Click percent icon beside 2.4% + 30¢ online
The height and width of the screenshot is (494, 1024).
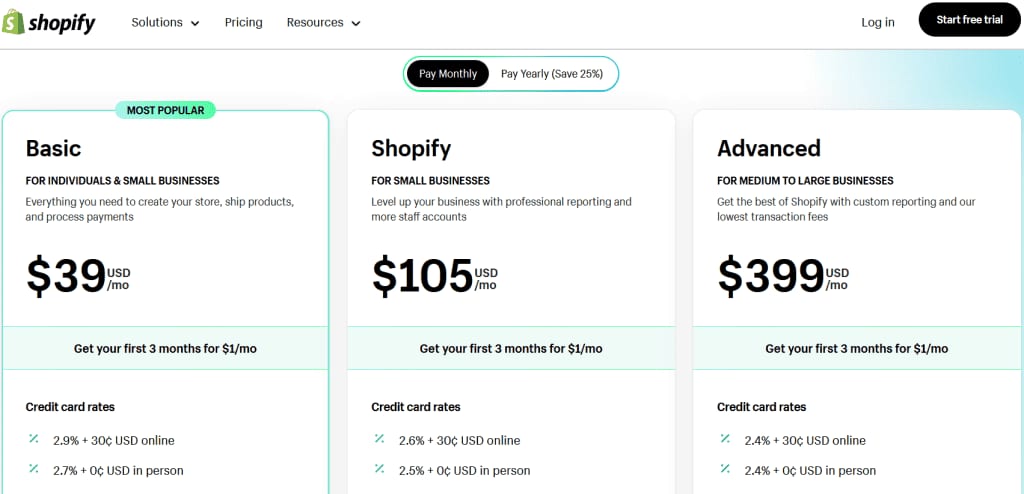pyautogui.click(x=725, y=438)
